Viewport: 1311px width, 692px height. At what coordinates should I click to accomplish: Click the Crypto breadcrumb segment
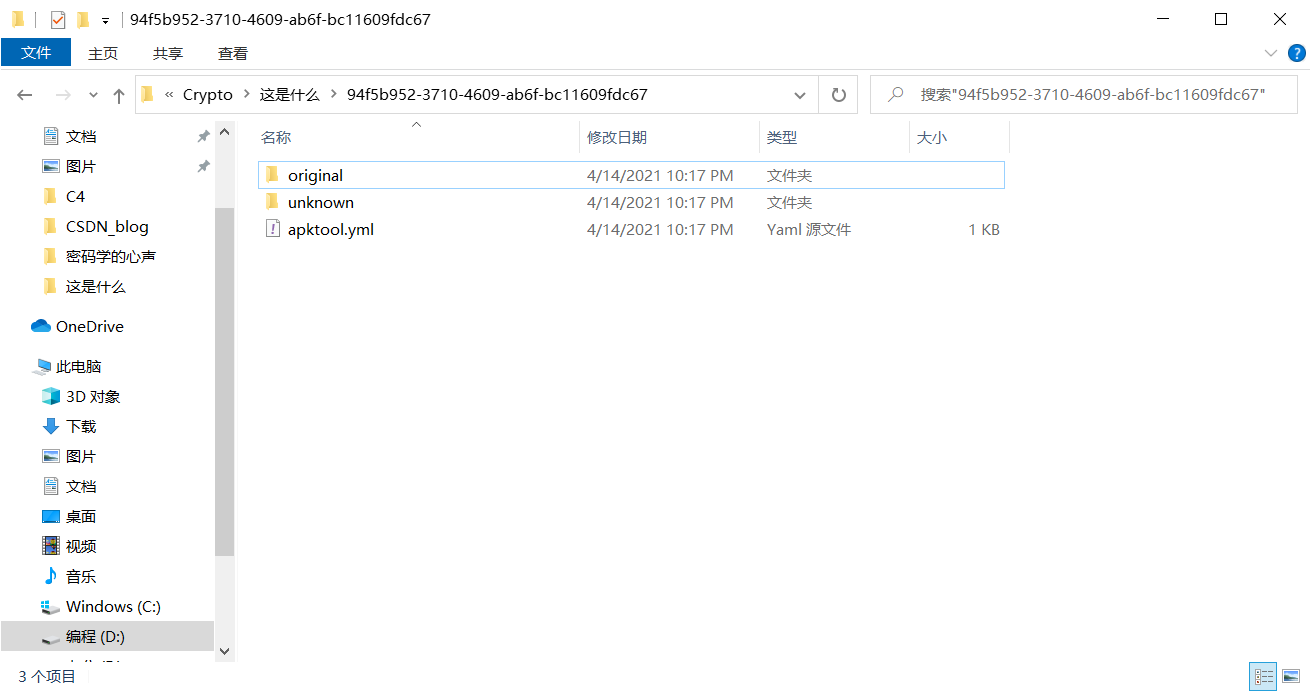click(x=208, y=95)
